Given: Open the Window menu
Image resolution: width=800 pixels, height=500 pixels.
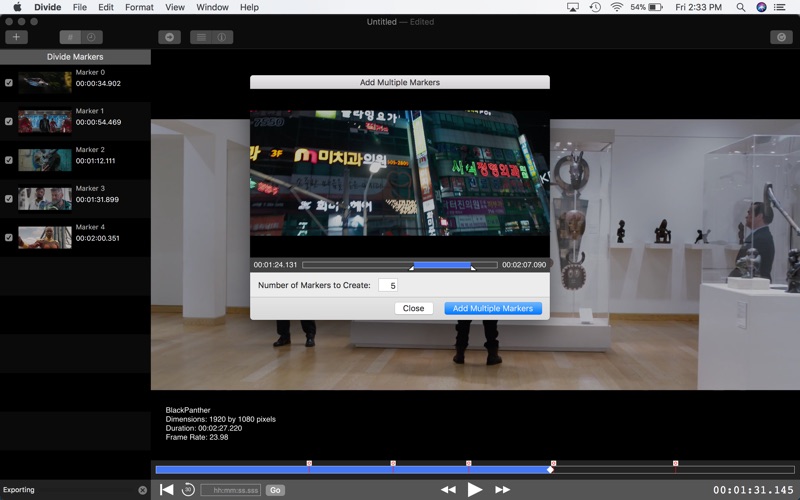Looking at the screenshot, I should coord(212,7).
